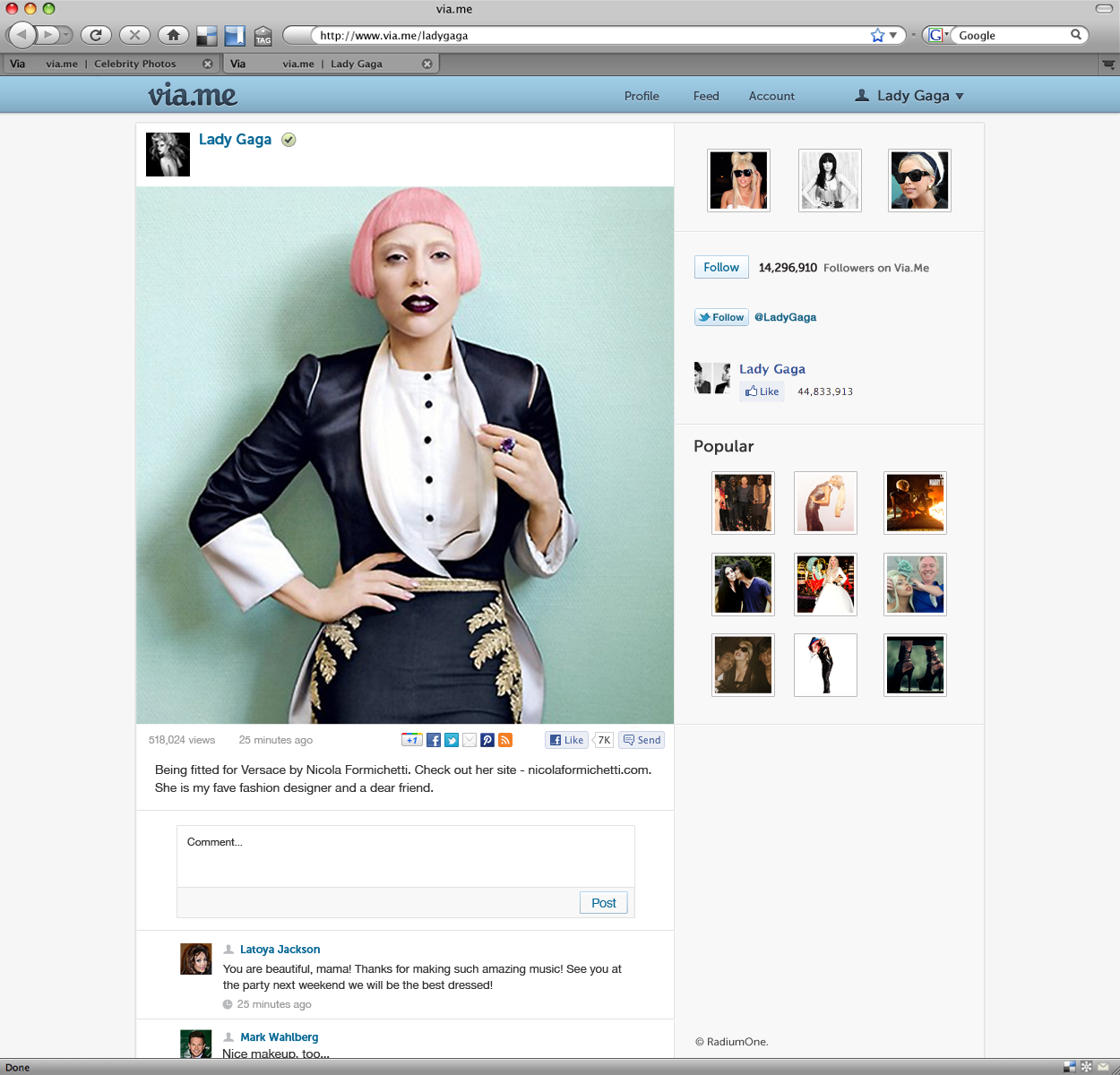
Task: Open Latoya Jackson's profile link
Action: [280, 950]
